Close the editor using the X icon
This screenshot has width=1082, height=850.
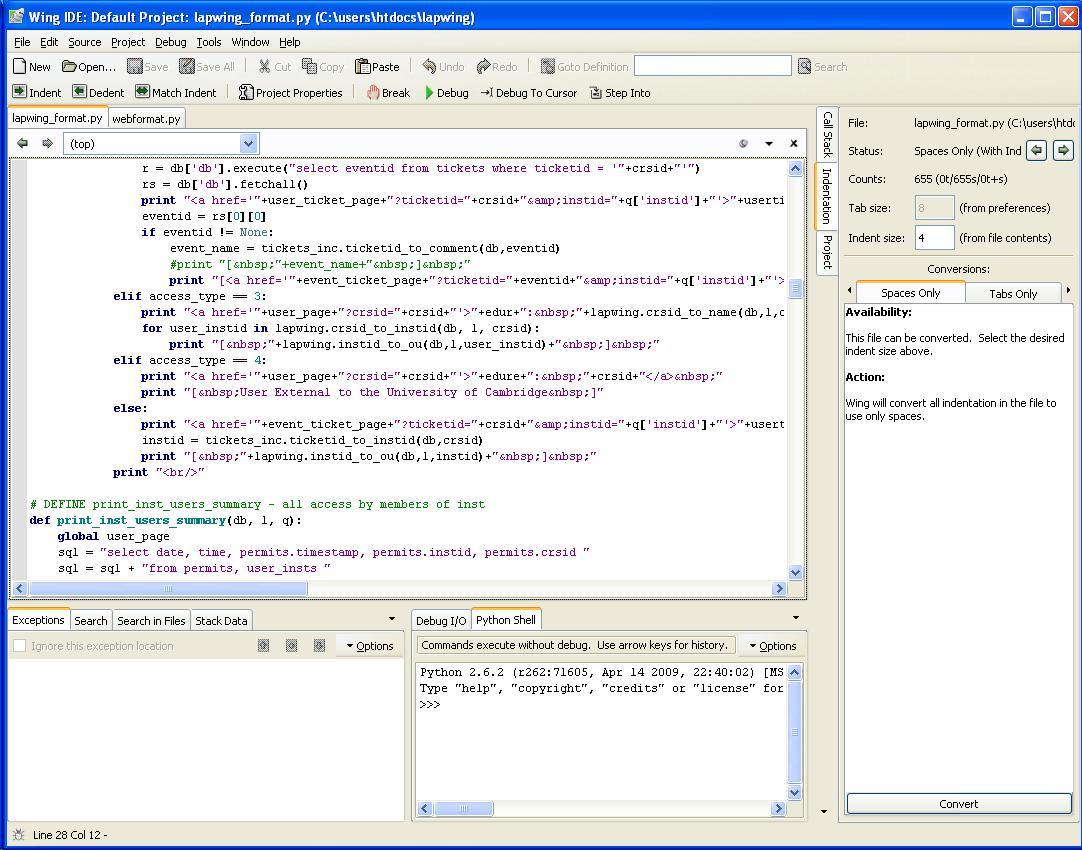click(x=794, y=144)
